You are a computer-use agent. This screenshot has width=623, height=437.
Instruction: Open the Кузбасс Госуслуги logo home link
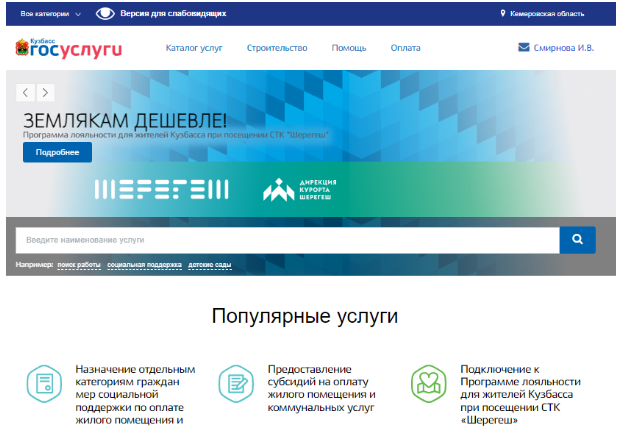(68, 48)
